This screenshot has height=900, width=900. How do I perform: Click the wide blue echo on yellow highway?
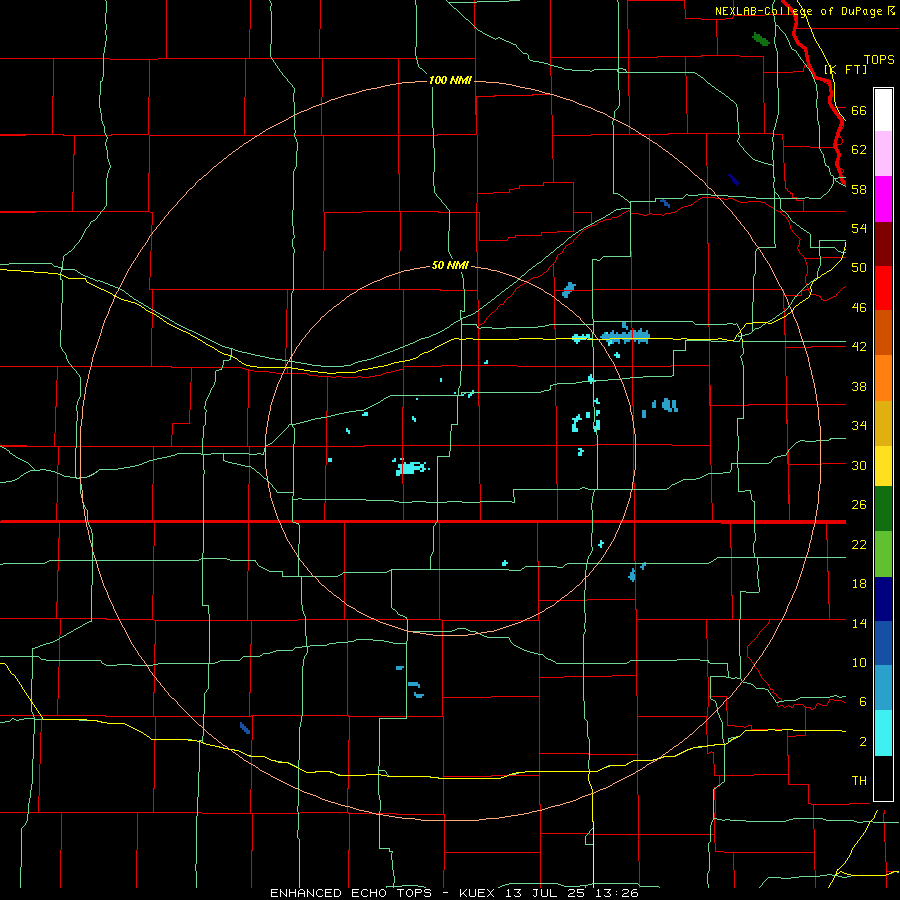coord(624,335)
